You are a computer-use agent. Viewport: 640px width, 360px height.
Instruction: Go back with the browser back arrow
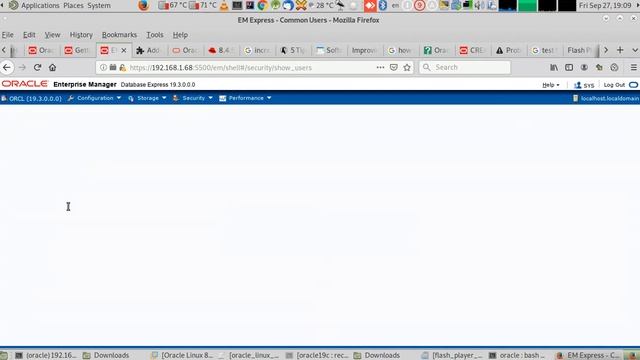coord(7,67)
